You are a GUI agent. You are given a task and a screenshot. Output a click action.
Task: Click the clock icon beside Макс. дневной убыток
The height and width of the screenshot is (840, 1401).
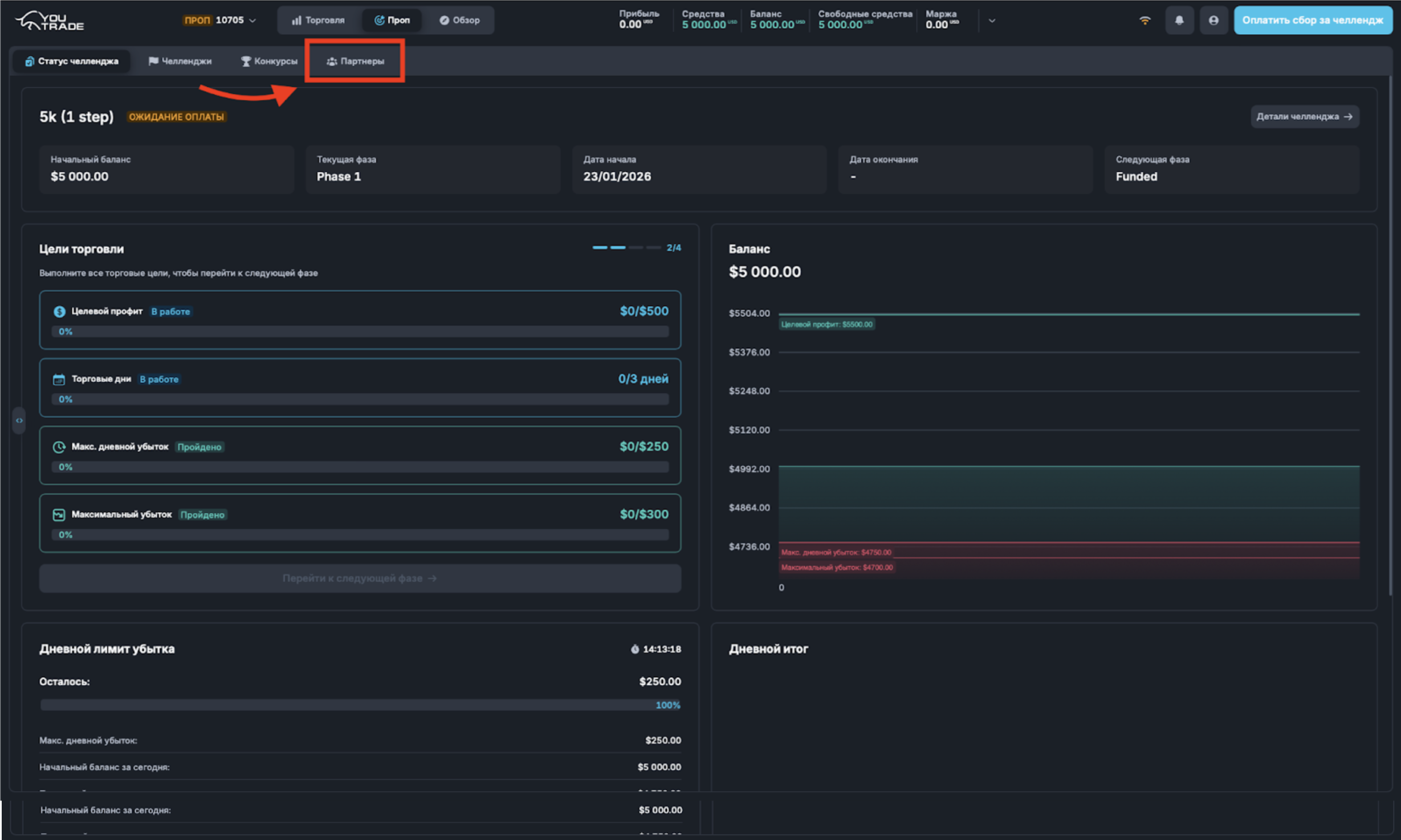pos(59,447)
